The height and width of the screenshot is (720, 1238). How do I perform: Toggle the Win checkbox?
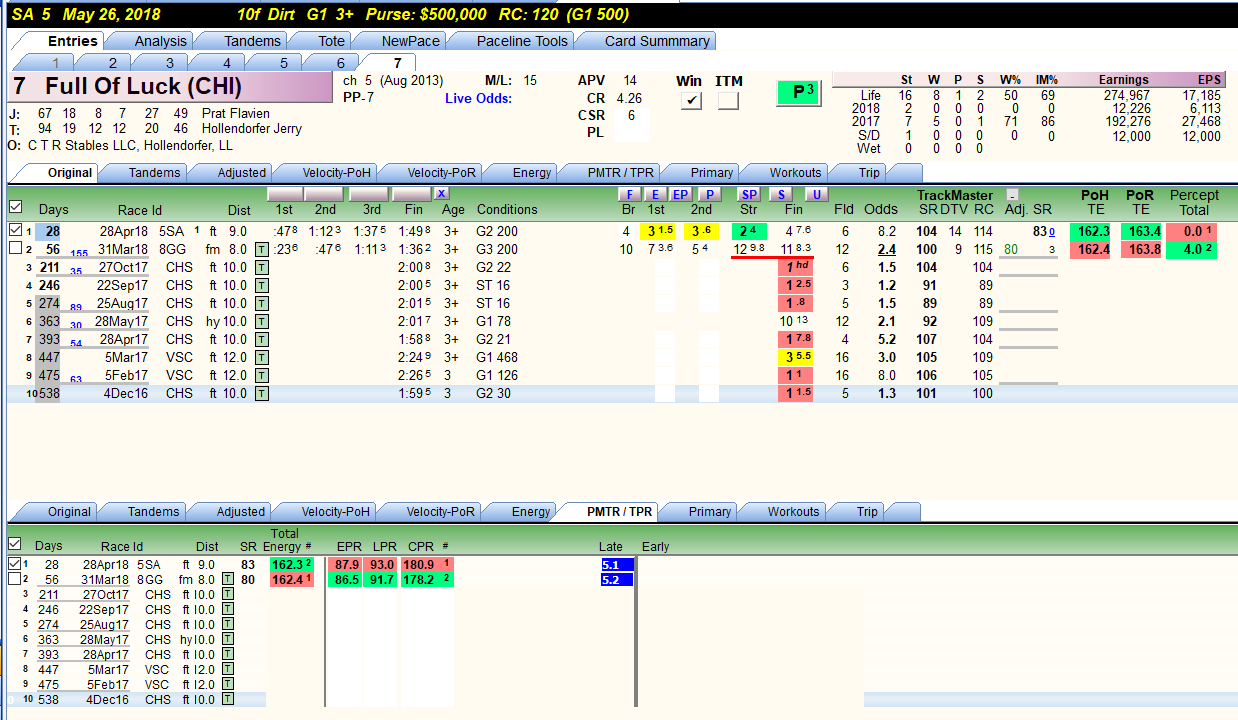click(x=691, y=100)
